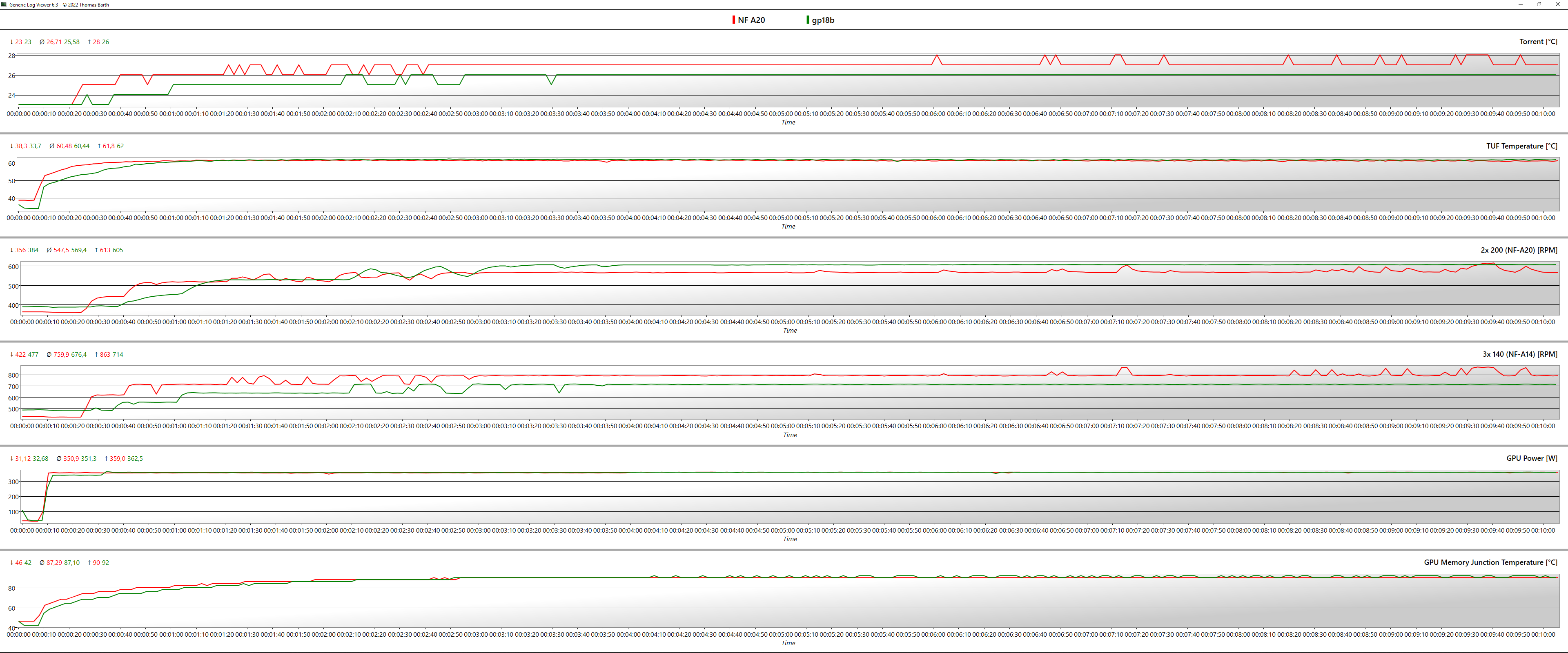Click the maximum arrow icon in 2x 200 RPM stats
1568x653 pixels.
pos(96,250)
